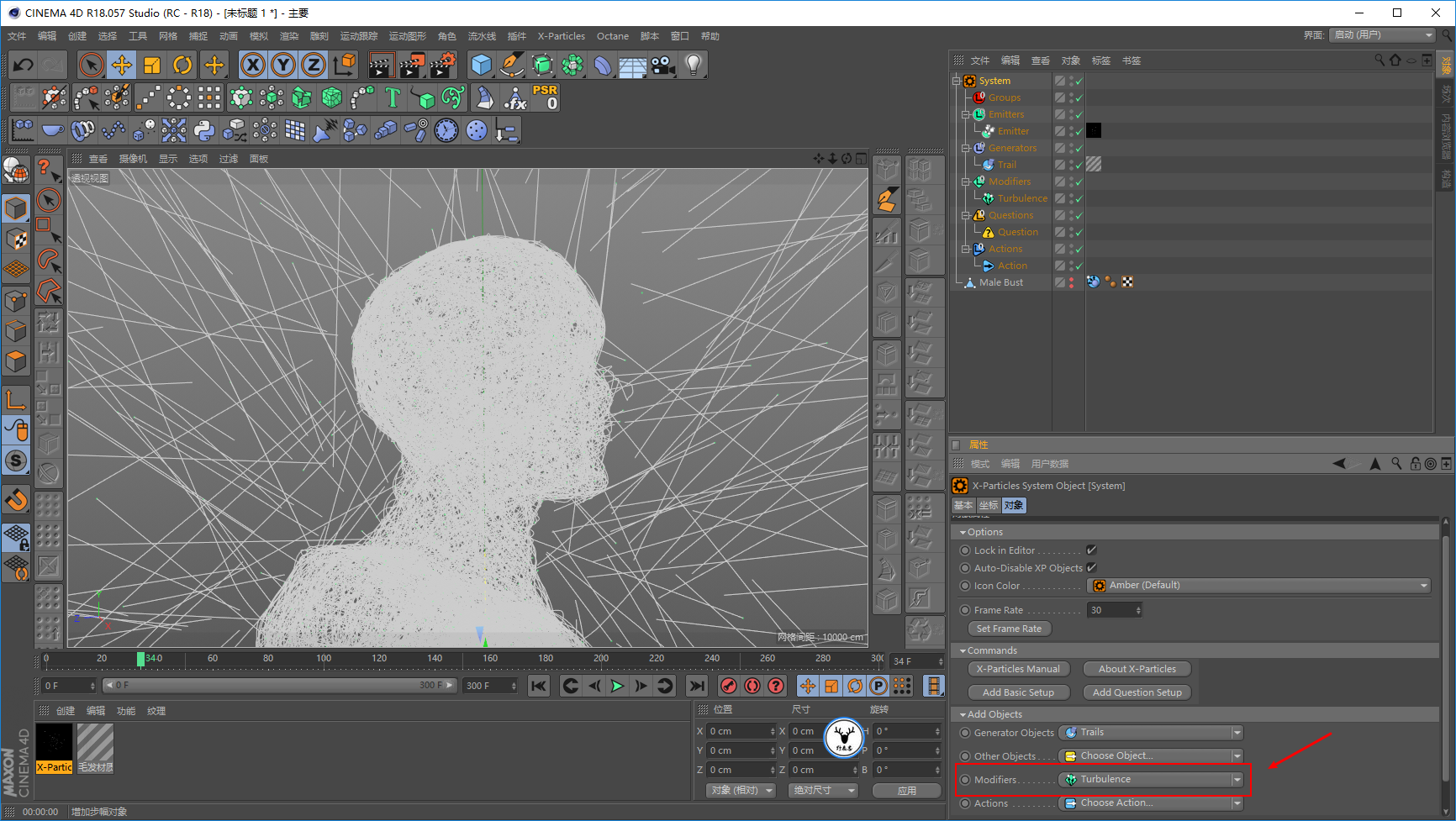Toggle the green enable check for Turbulence
Screen dimensions: 1456x821
click(1079, 198)
